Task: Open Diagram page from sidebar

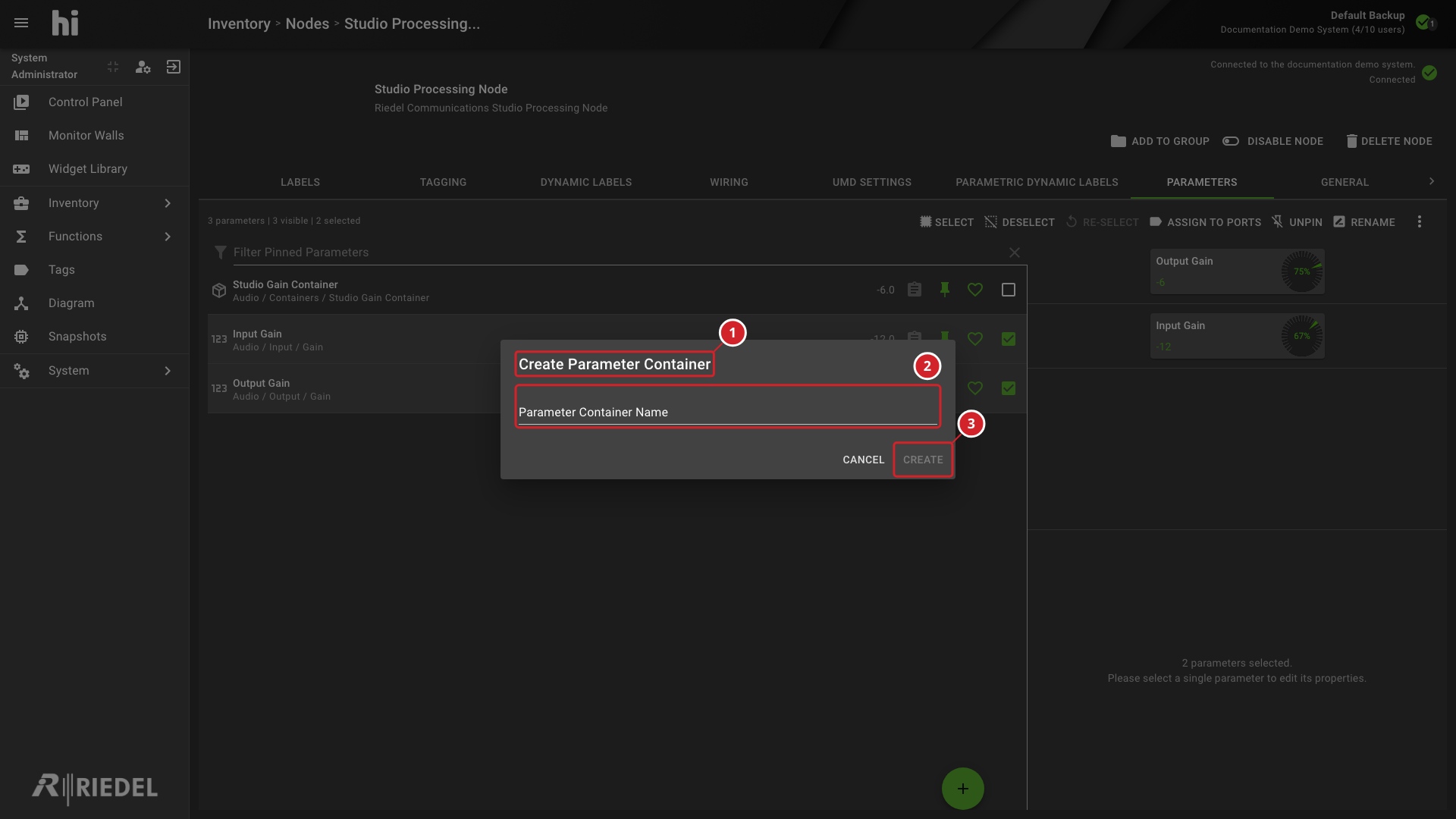Action: (x=94, y=303)
